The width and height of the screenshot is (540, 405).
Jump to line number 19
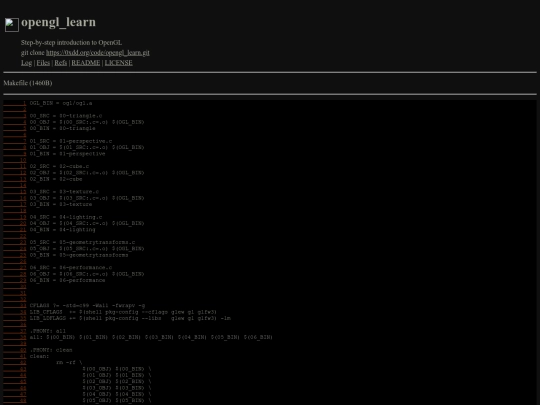[x=15, y=217]
